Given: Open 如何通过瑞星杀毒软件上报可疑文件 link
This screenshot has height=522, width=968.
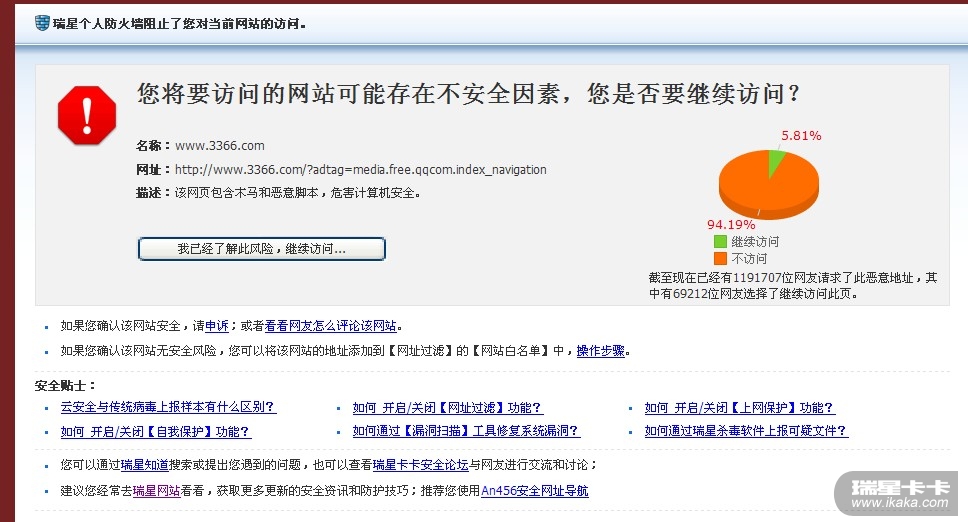Looking at the screenshot, I should [x=746, y=431].
